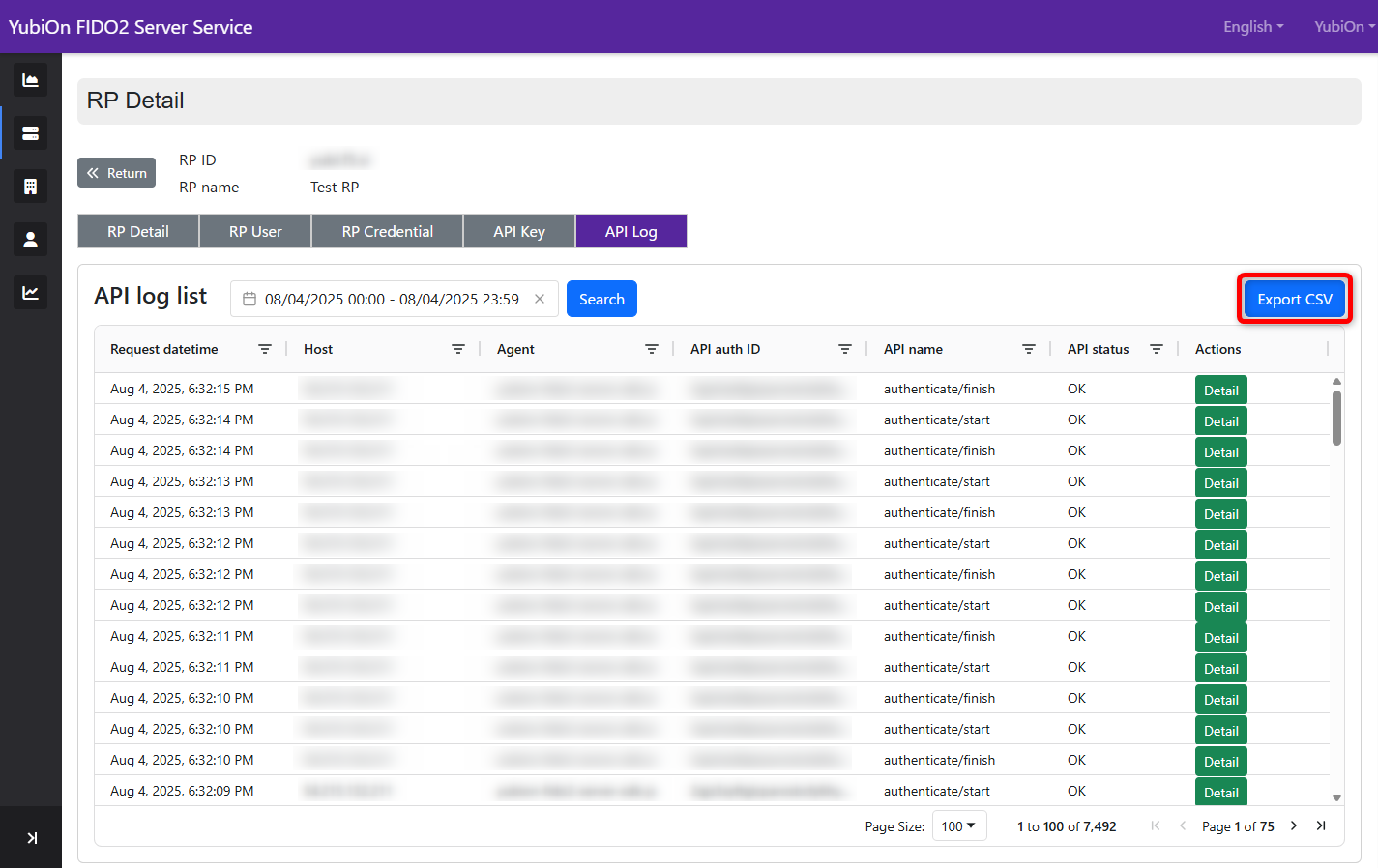The width and height of the screenshot is (1378, 868).
Task: Sort by the Agent column header
Action: coord(515,349)
